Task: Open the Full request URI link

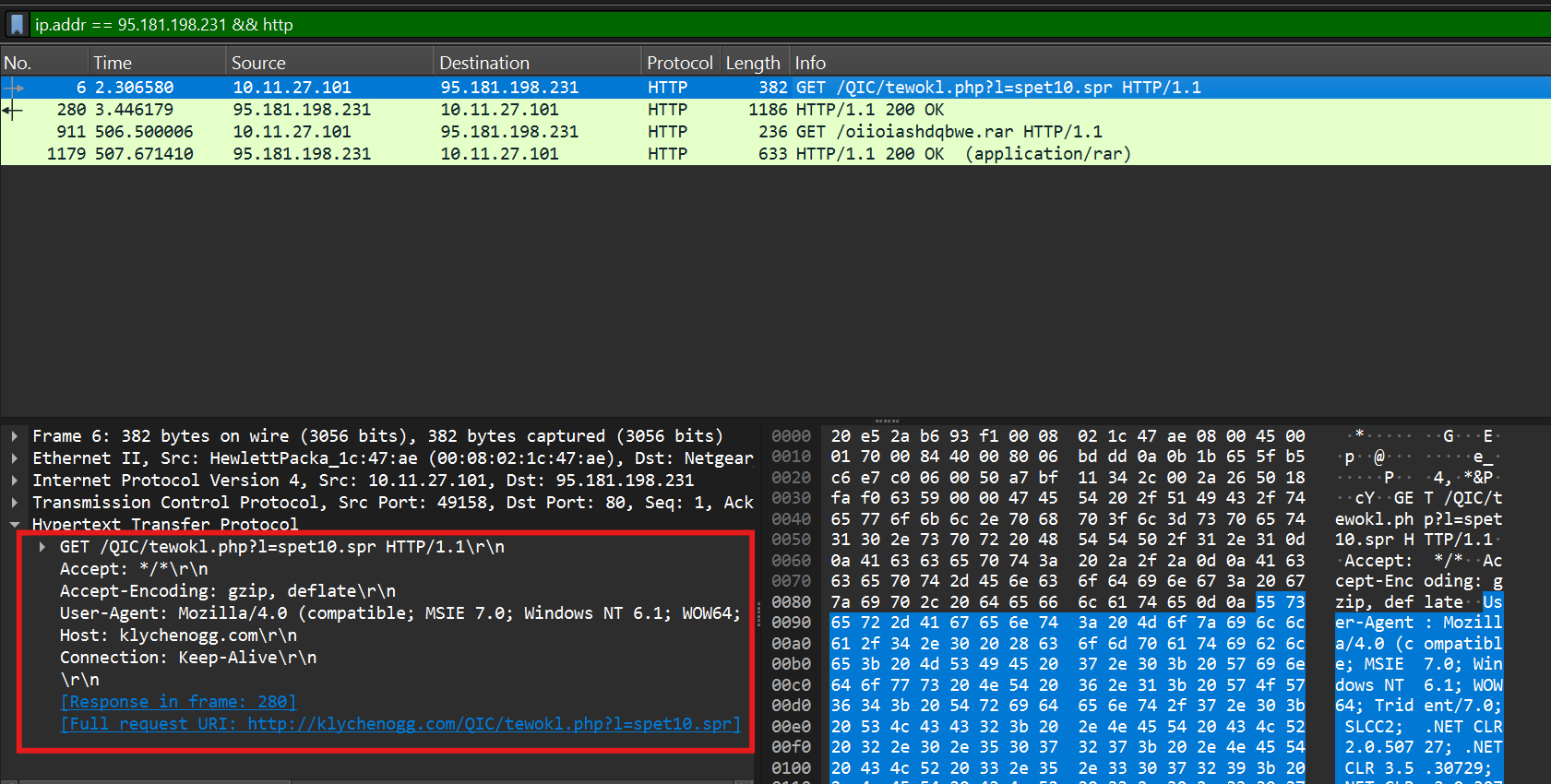Action: click(400, 724)
